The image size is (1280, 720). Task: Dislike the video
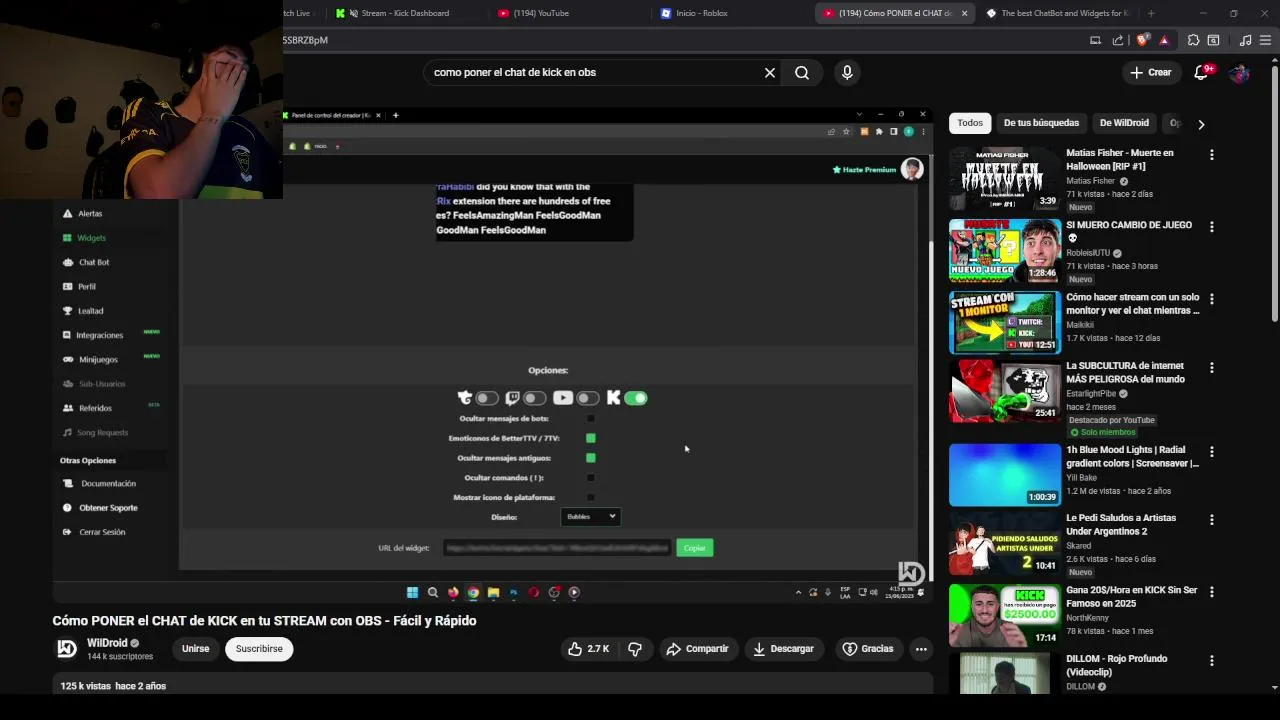(x=635, y=649)
